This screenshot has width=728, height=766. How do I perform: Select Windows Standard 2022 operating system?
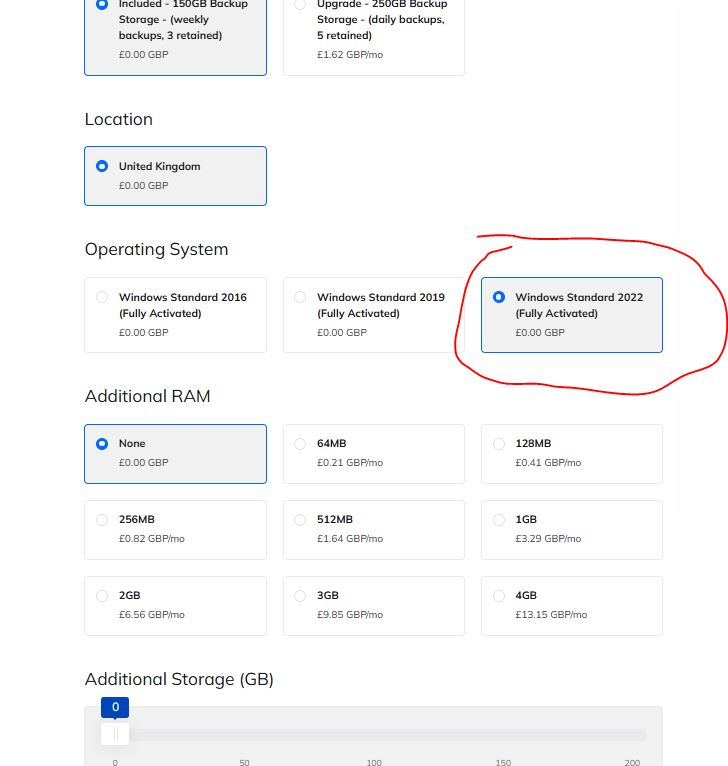coord(571,314)
